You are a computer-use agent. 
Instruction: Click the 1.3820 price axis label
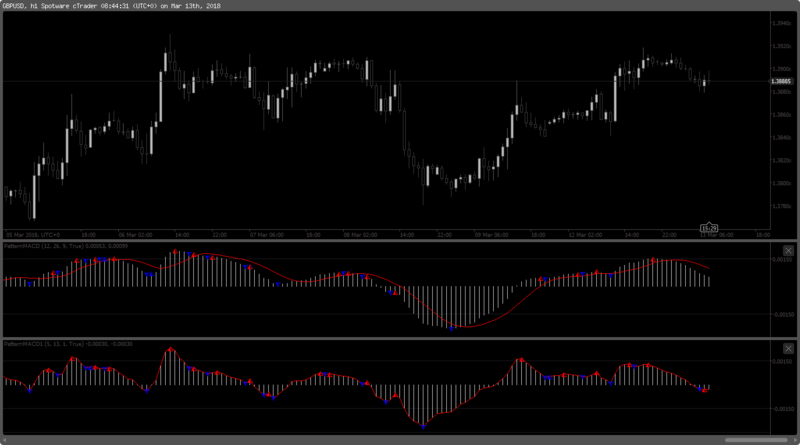click(782, 161)
